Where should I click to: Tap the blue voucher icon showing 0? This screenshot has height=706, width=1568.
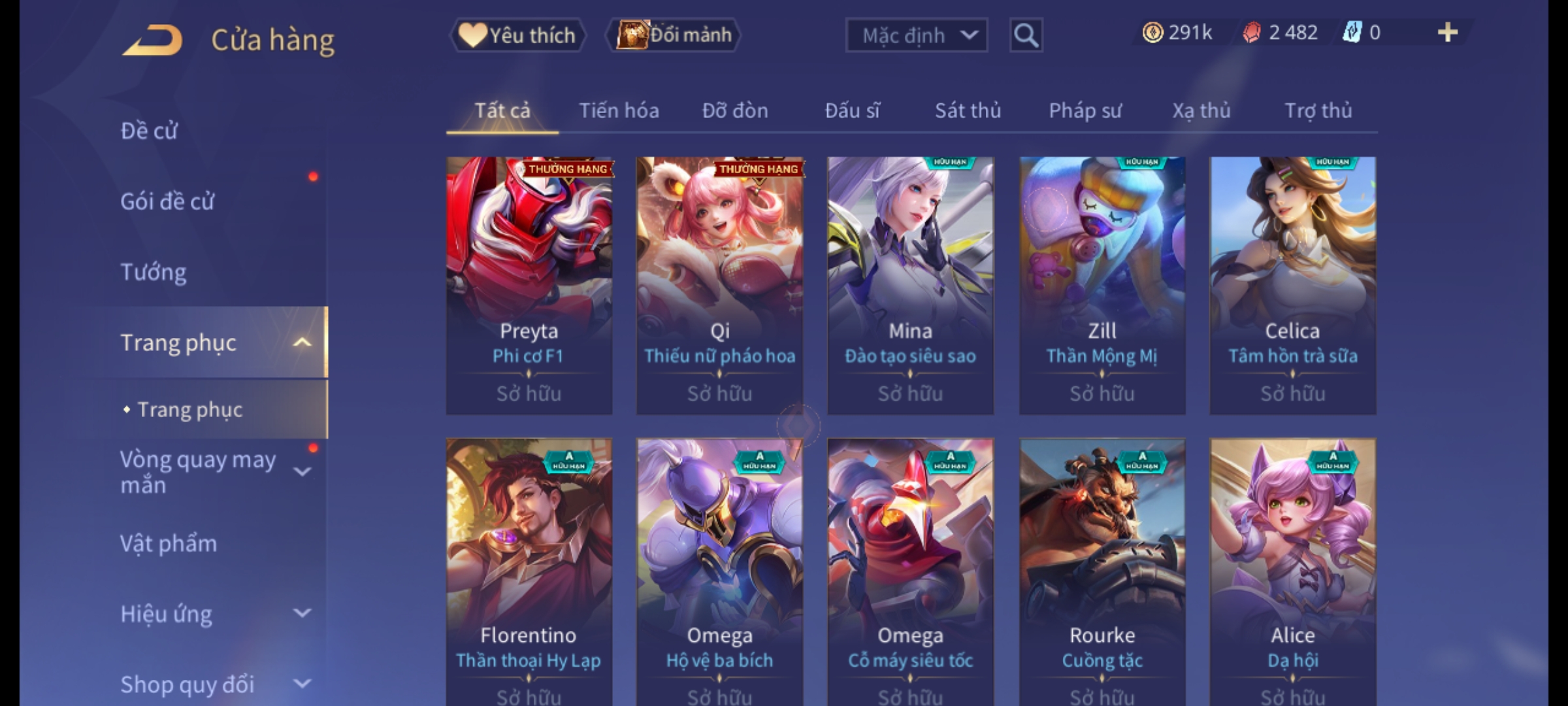1352,33
